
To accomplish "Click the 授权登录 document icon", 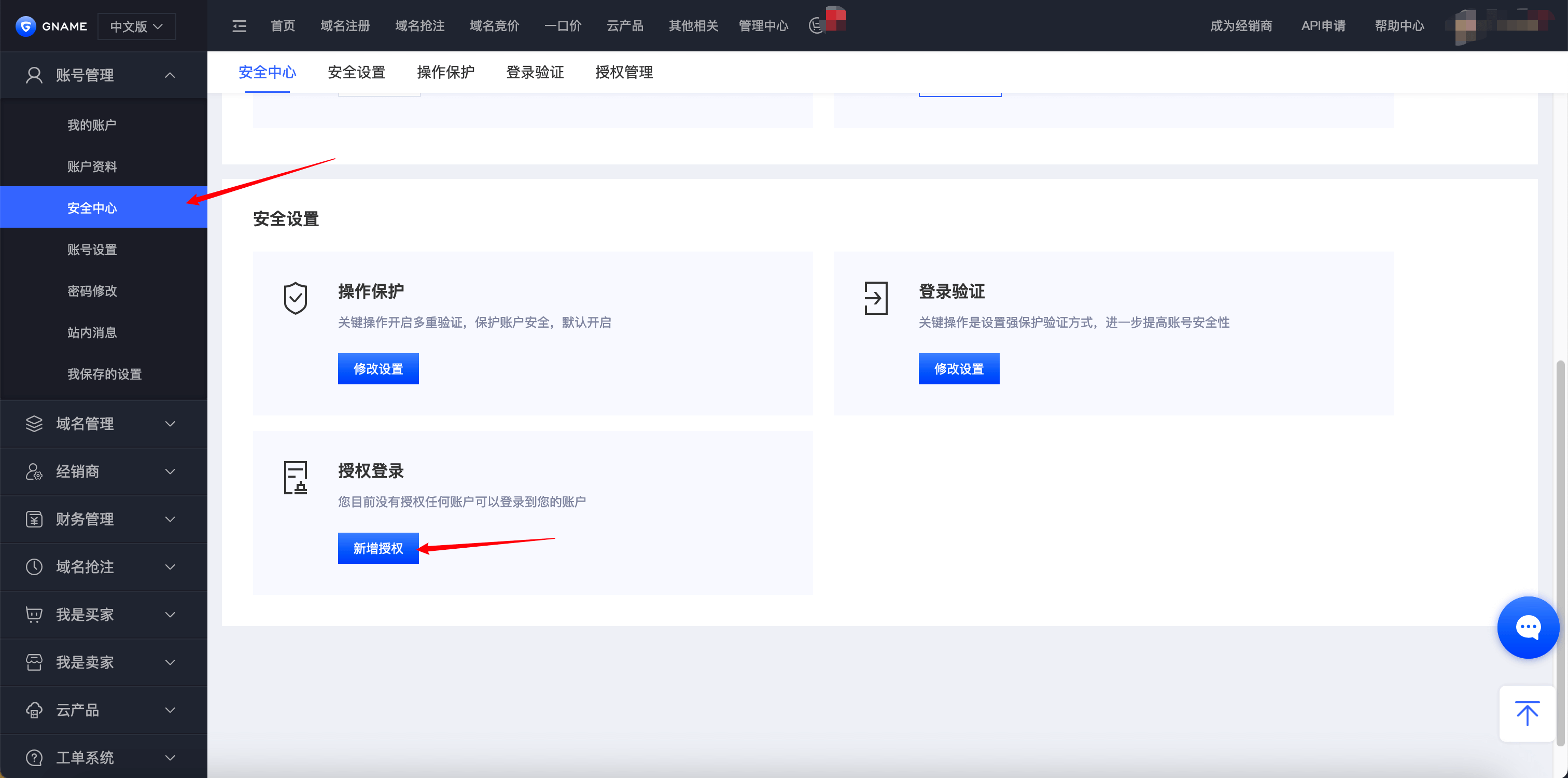I will coord(295,477).
